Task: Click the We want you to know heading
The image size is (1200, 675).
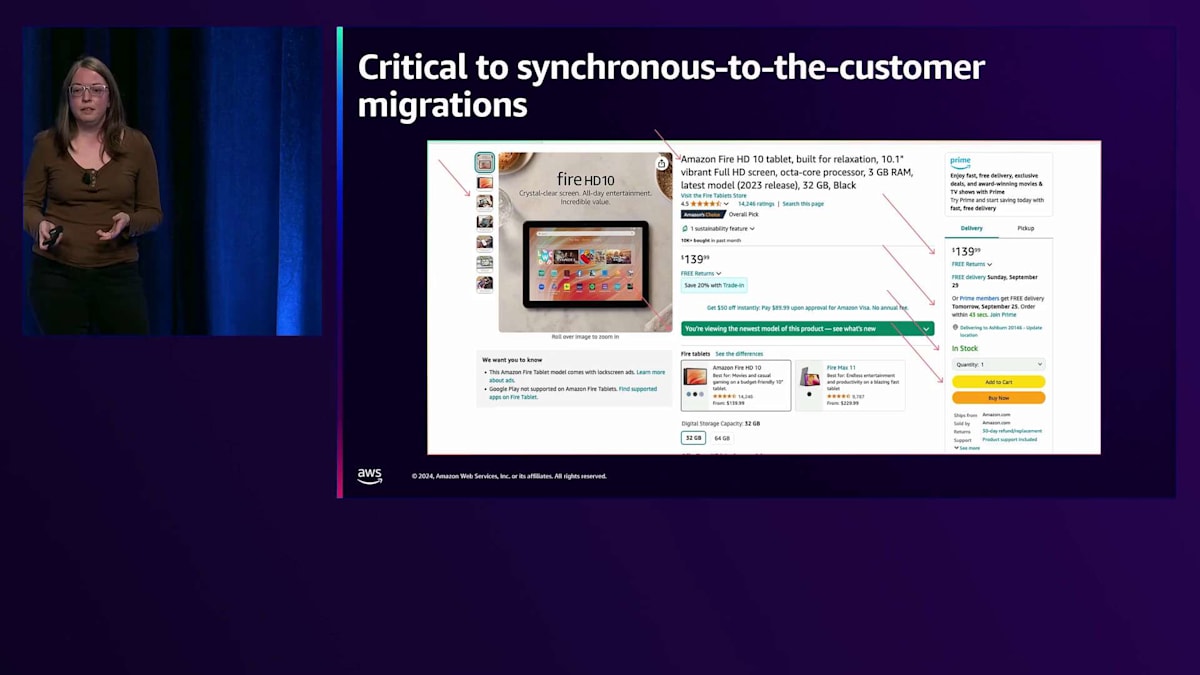Action: click(x=512, y=359)
